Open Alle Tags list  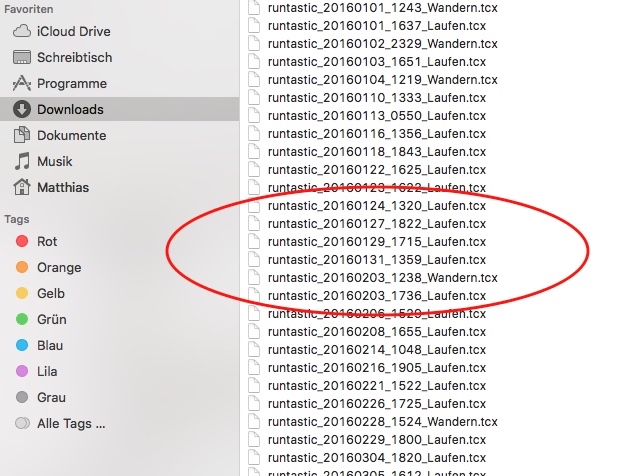click(x=70, y=424)
